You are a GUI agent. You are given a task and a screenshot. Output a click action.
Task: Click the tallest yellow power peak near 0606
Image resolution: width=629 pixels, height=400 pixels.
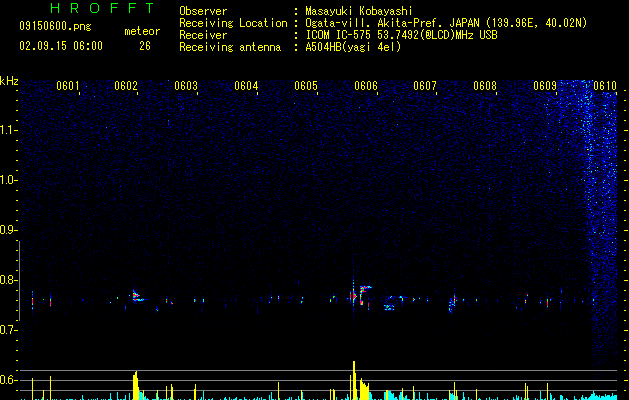(354, 380)
